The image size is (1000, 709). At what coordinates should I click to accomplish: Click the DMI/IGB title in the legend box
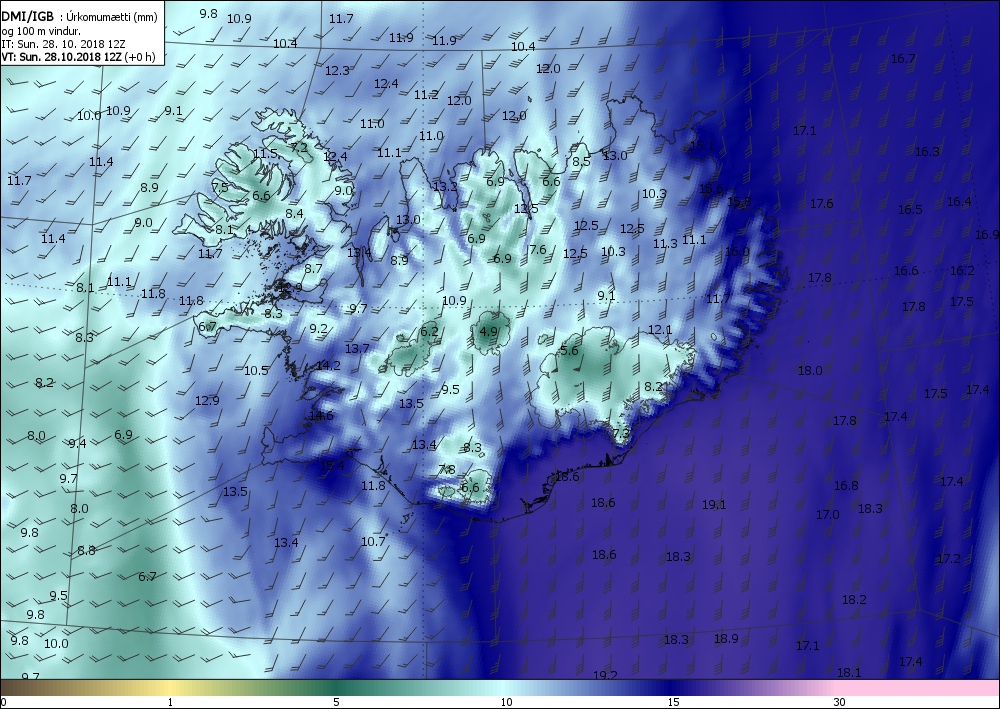[x=27, y=17]
